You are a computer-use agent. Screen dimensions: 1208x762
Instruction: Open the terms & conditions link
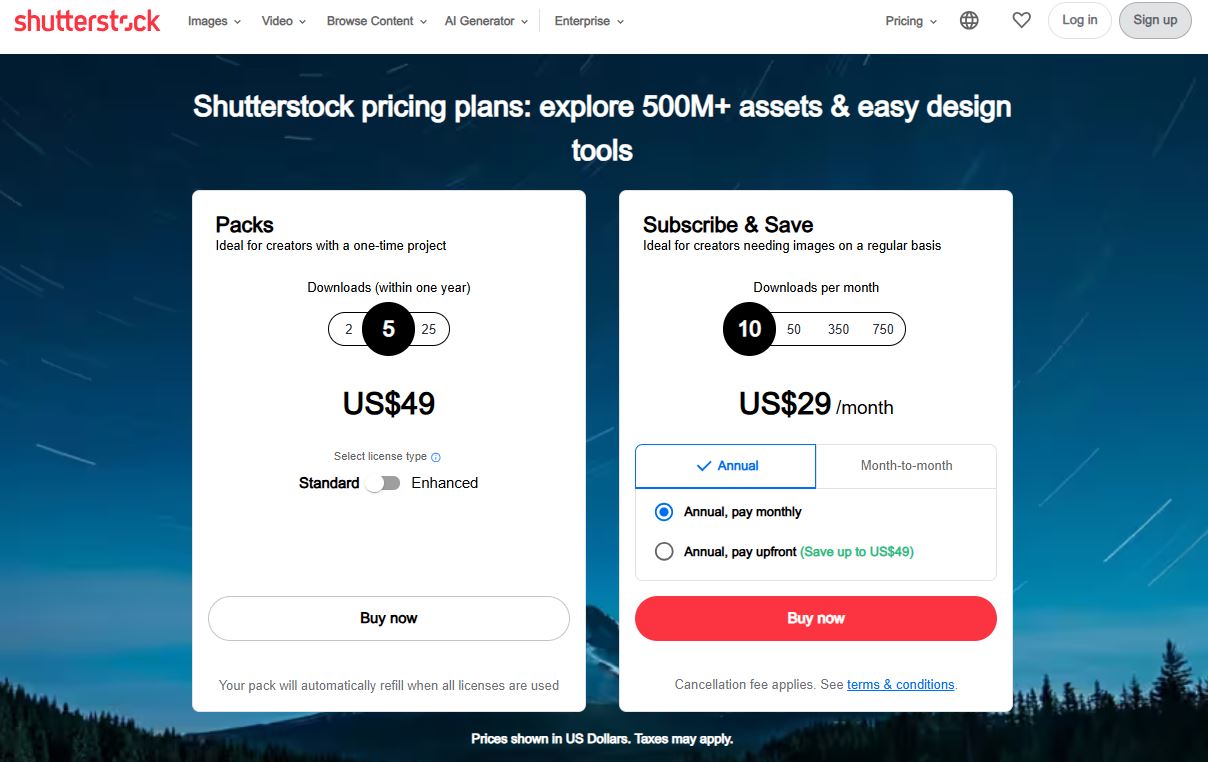(900, 685)
